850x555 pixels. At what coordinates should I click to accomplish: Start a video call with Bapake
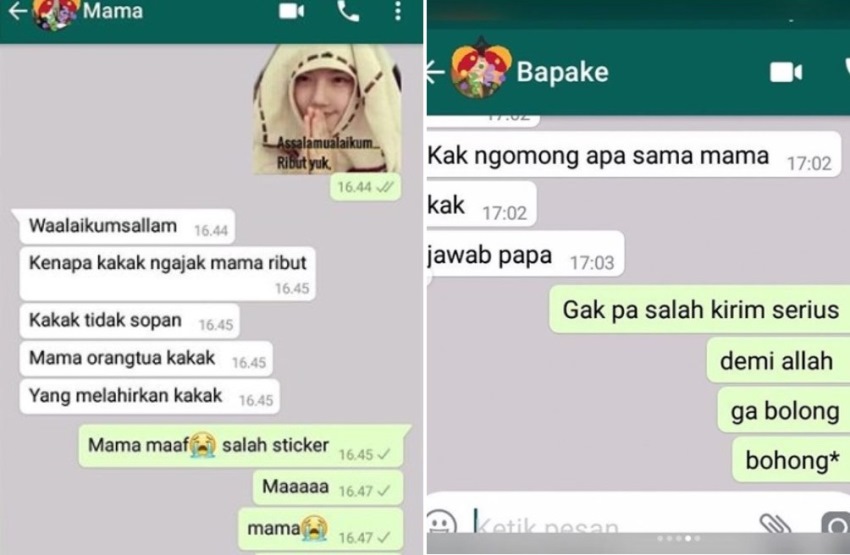point(786,72)
